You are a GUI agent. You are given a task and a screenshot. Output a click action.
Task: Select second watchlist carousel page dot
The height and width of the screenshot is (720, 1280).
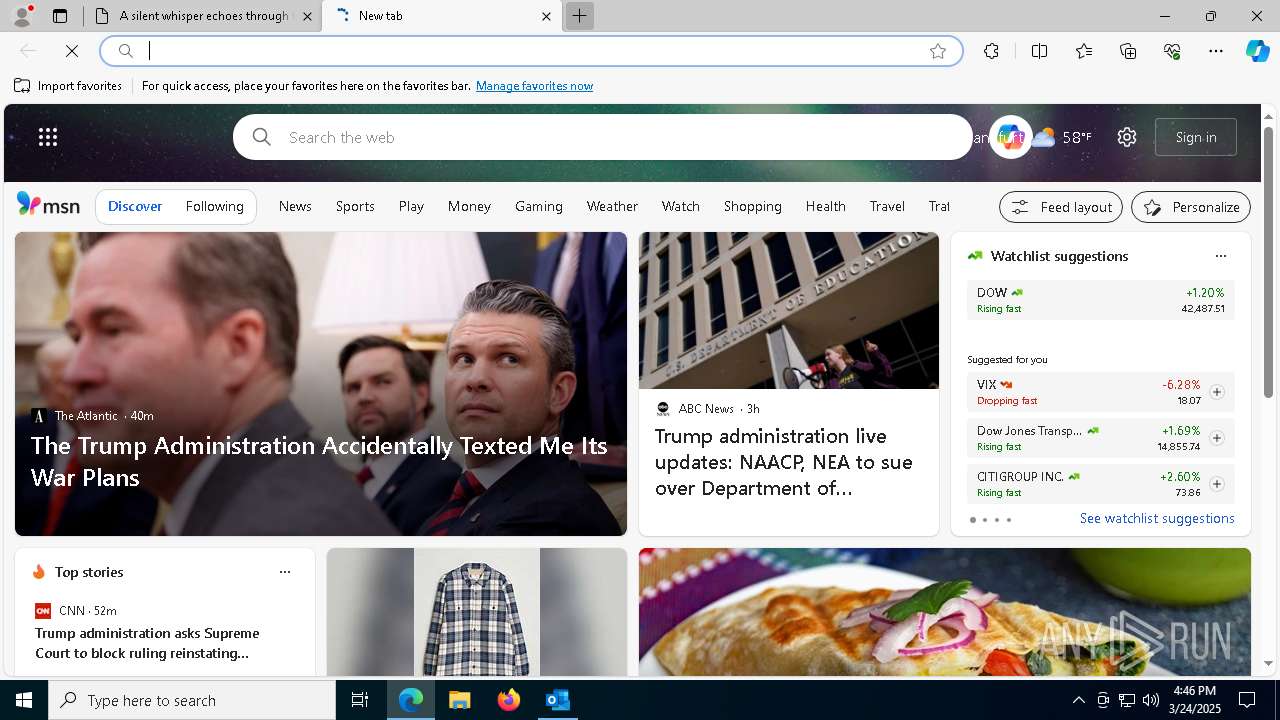[x=984, y=520]
